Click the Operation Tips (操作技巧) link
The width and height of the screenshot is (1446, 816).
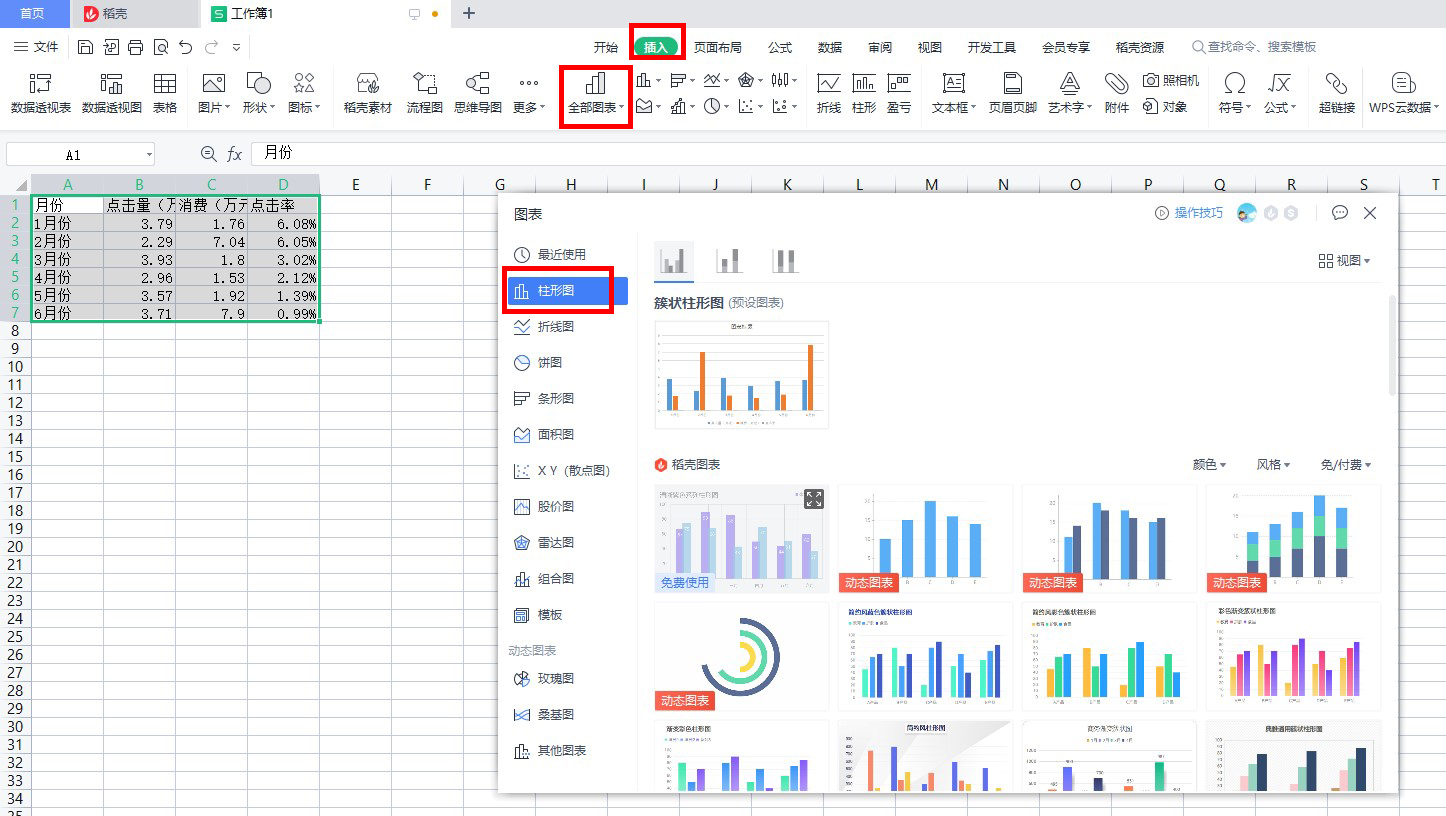[x=1189, y=213]
